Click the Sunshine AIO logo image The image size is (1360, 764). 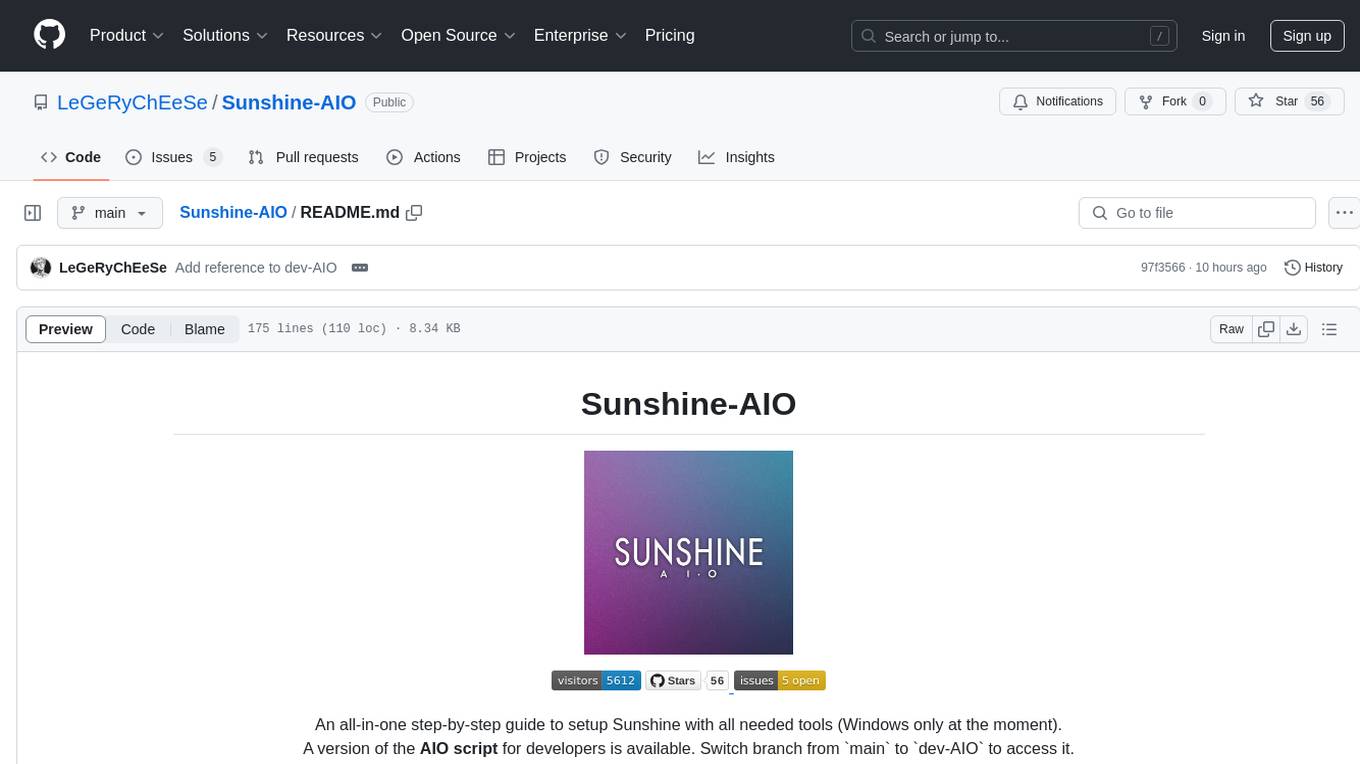(688, 552)
